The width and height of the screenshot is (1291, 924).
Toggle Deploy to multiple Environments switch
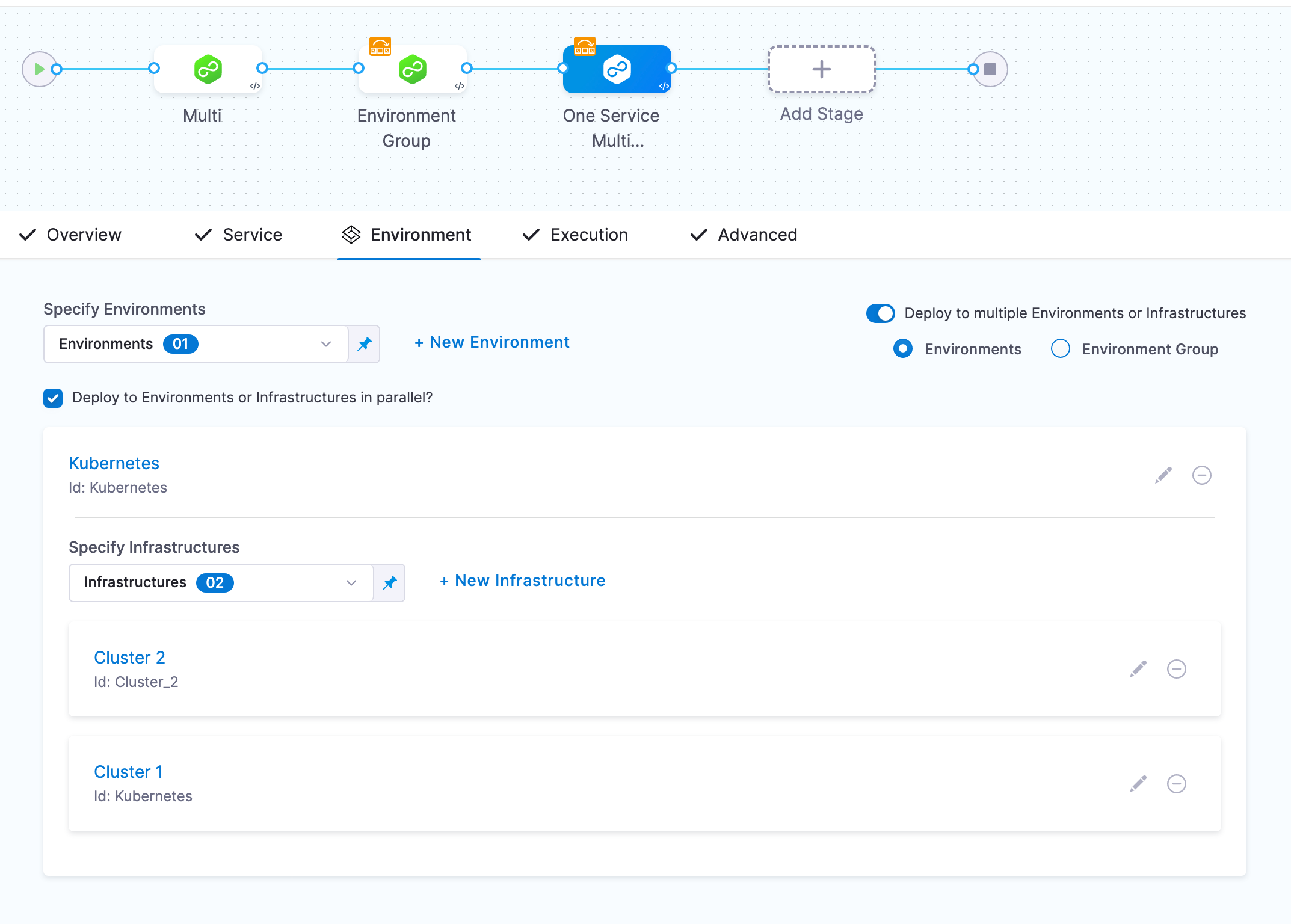point(880,313)
